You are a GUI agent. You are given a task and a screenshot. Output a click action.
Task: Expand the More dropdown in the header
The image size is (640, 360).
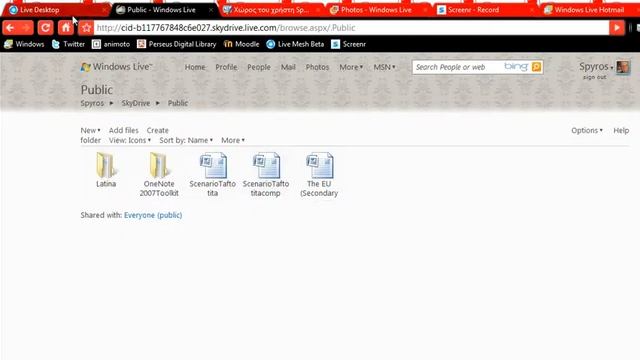tap(351, 67)
